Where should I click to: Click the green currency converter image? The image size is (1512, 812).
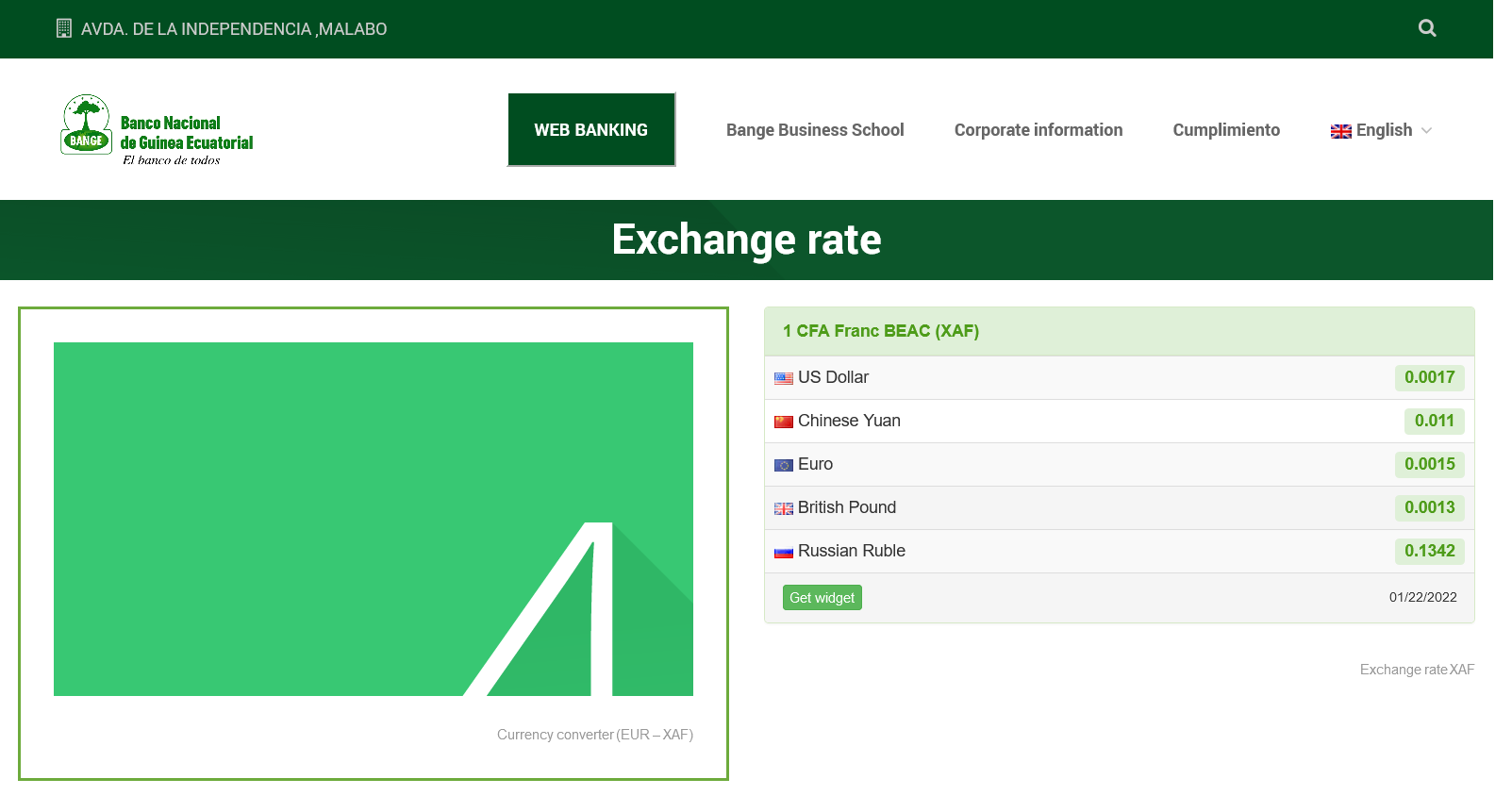[x=374, y=519]
